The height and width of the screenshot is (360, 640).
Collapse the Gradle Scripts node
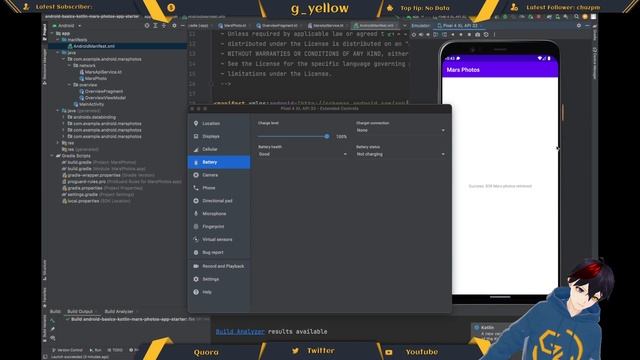(x=52, y=156)
